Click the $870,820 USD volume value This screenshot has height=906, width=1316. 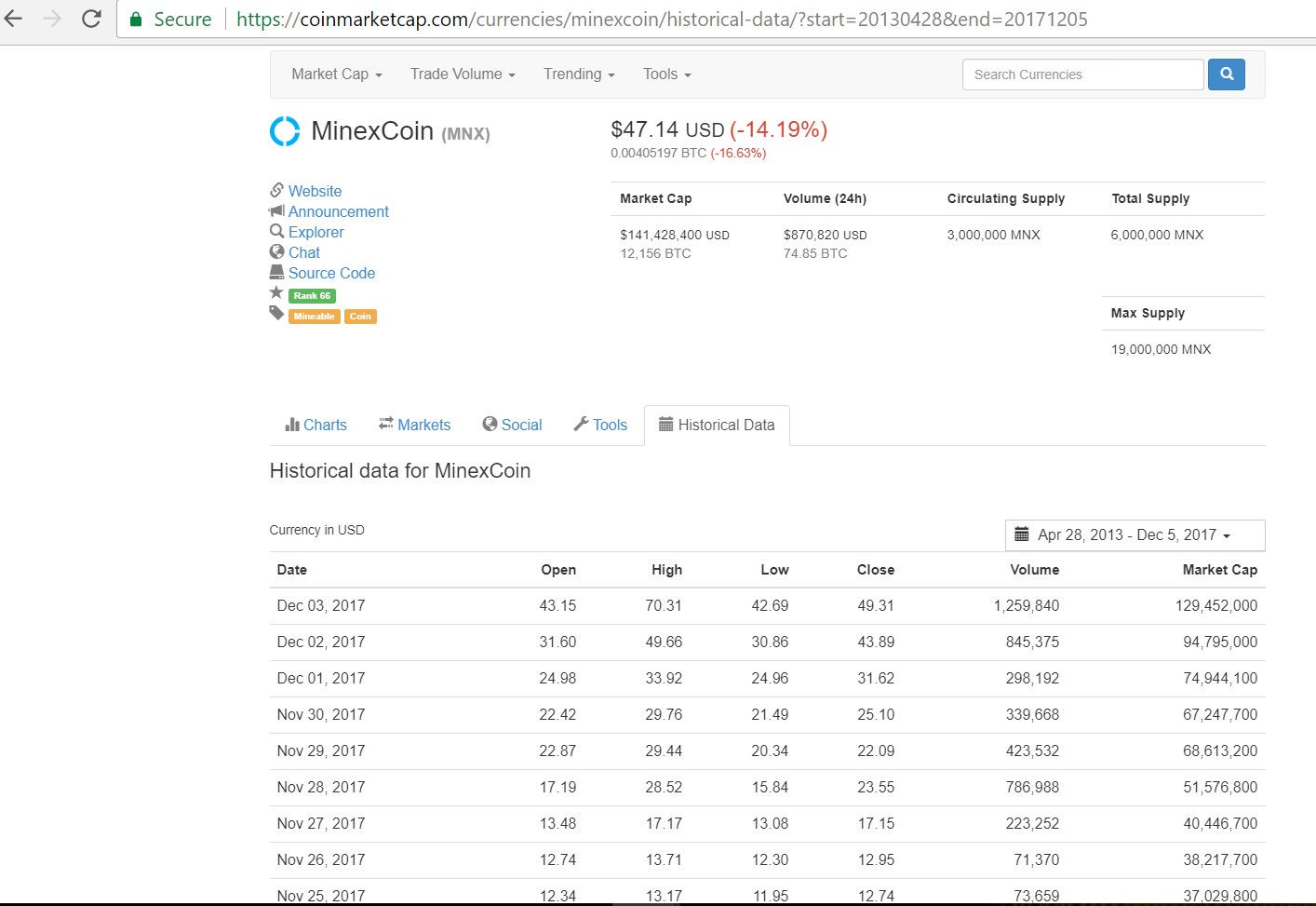pos(826,235)
